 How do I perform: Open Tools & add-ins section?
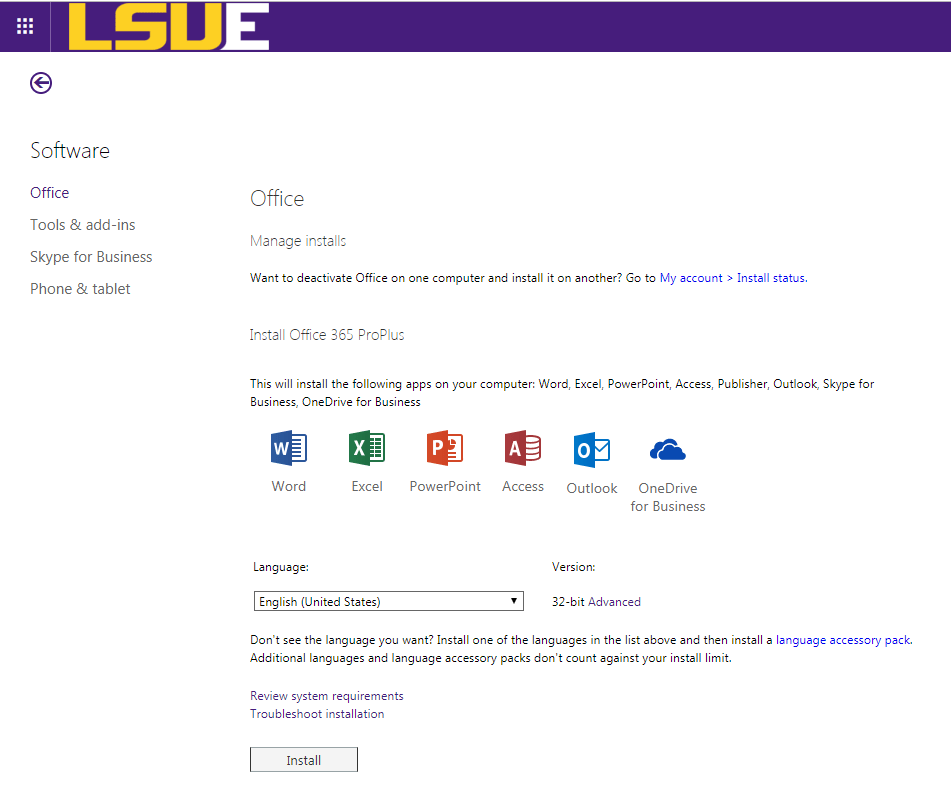pyautogui.click(x=82, y=225)
